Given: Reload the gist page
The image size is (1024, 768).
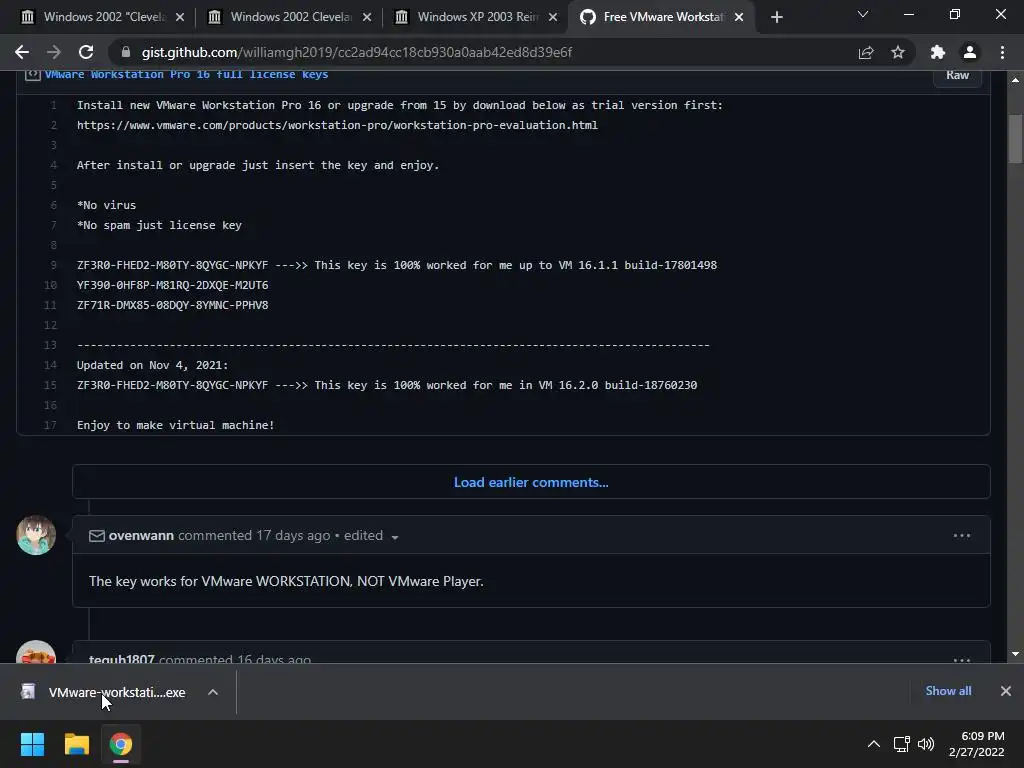Looking at the screenshot, I should tap(86, 52).
